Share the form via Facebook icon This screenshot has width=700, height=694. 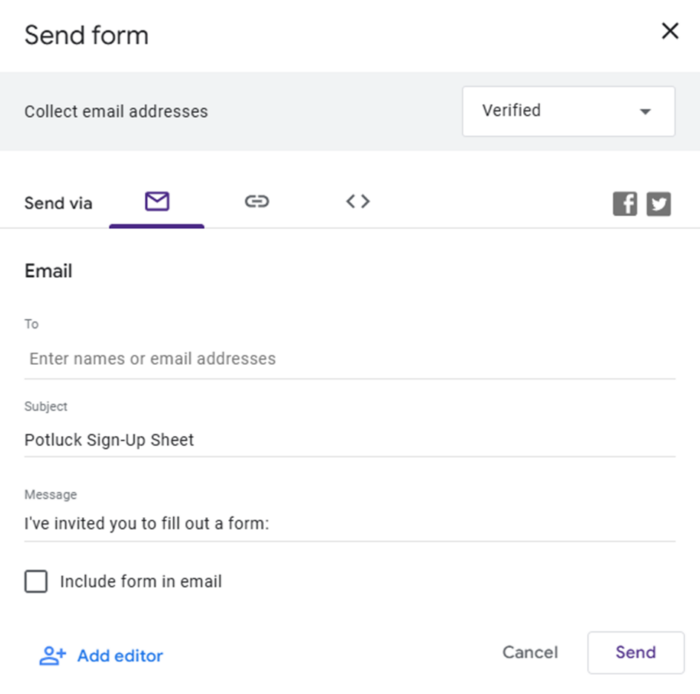tap(625, 204)
